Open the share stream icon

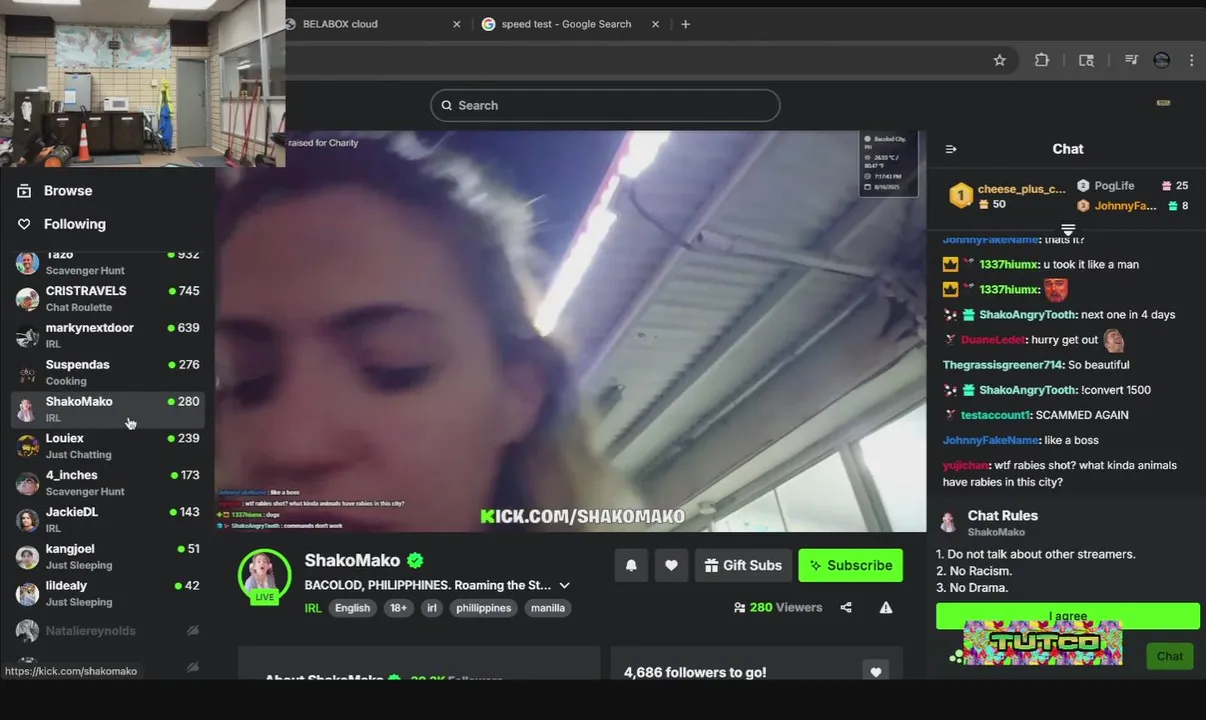click(846, 607)
